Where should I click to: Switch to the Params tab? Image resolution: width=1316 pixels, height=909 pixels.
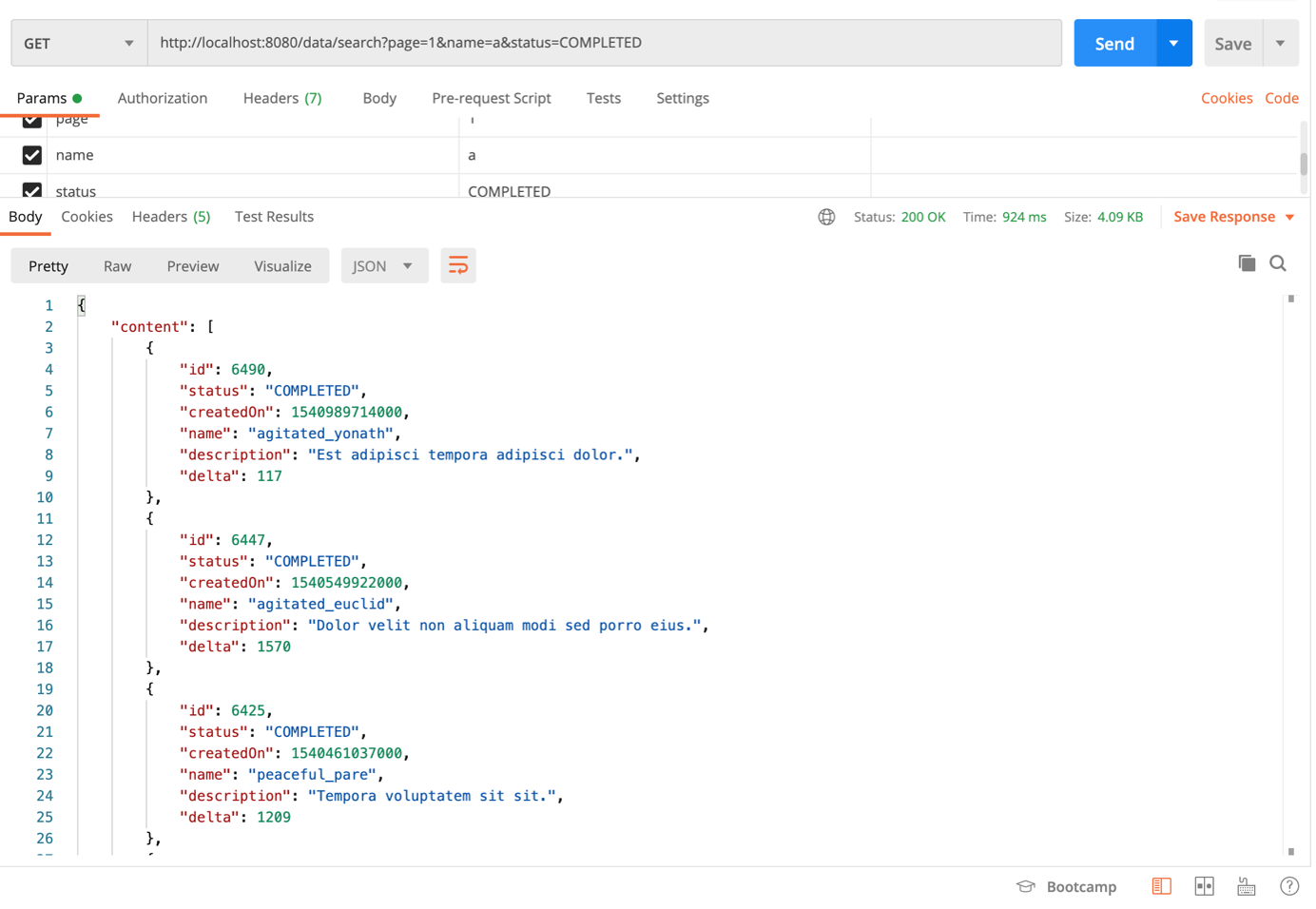coord(49,98)
